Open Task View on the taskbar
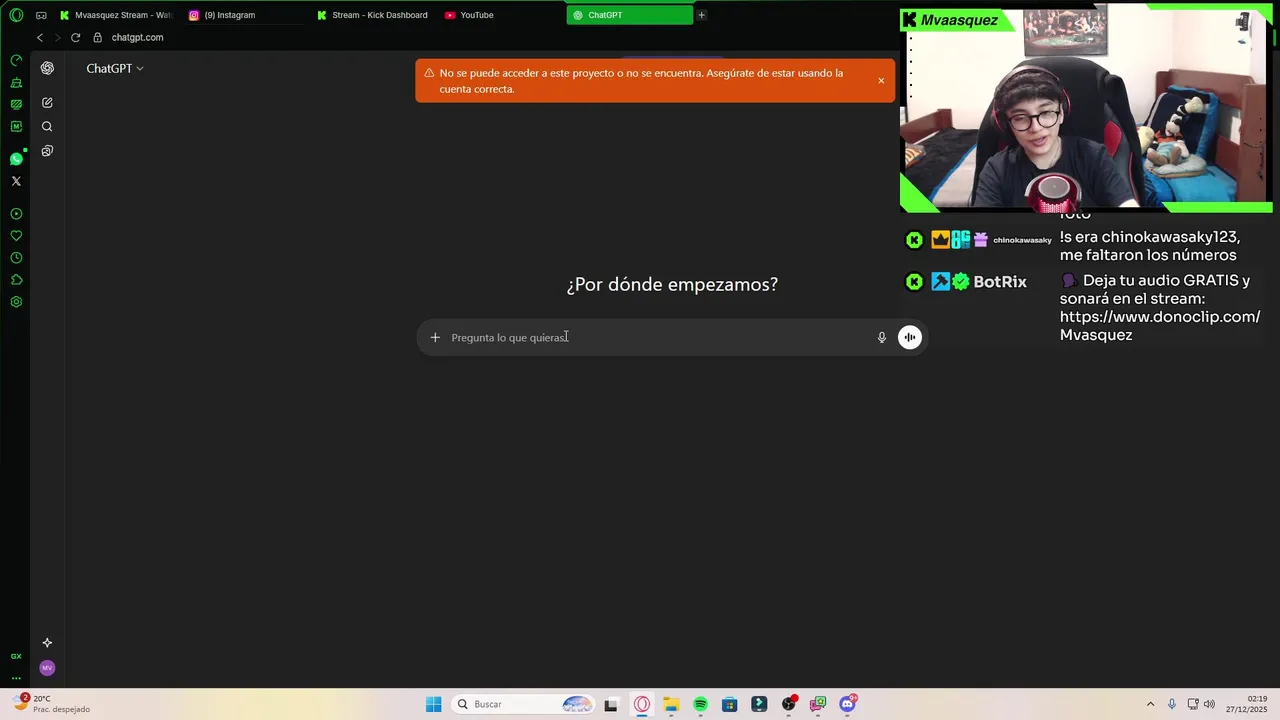This screenshot has width=1280, height=720. [611, 704]
